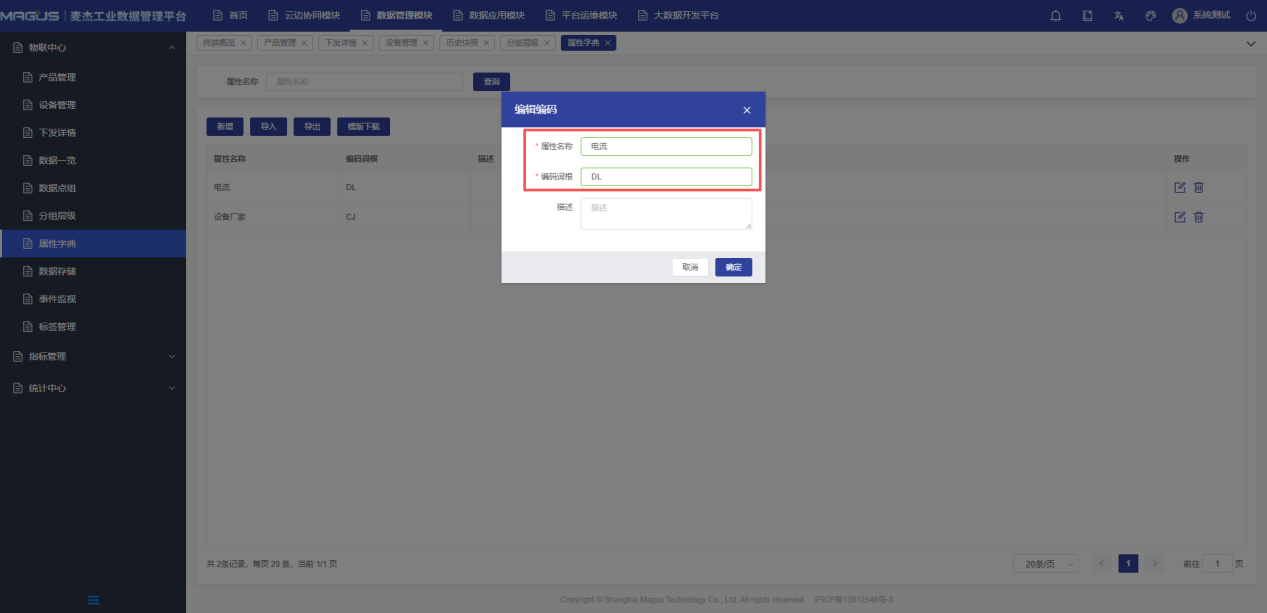Image resolution: width=1267 pixels, height=613 pixels.
Task: Click the 确定 confirm button
Action: [733, 267]
